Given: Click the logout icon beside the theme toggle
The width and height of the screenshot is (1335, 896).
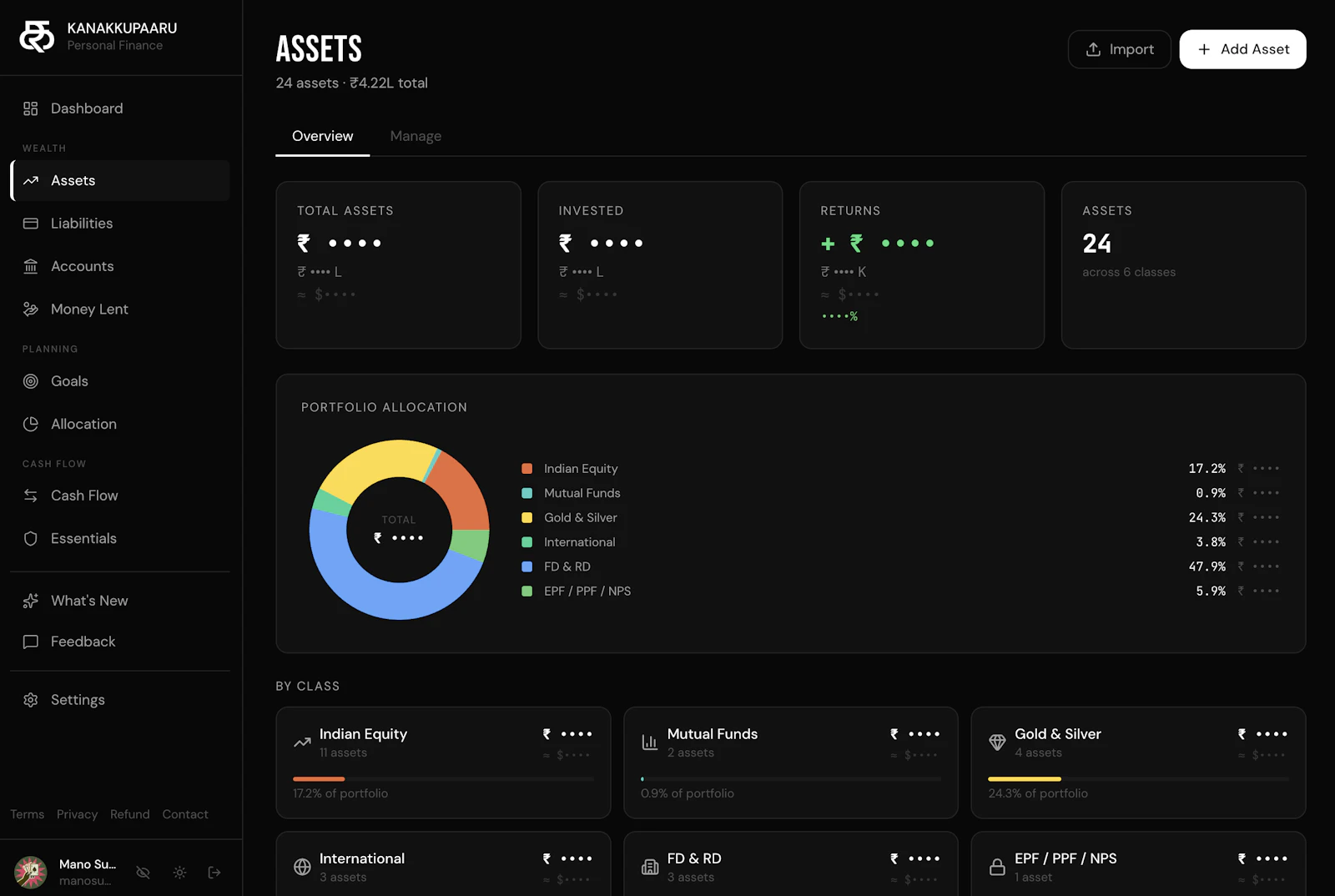Looking at the screenshot, I should pos(214,873).
